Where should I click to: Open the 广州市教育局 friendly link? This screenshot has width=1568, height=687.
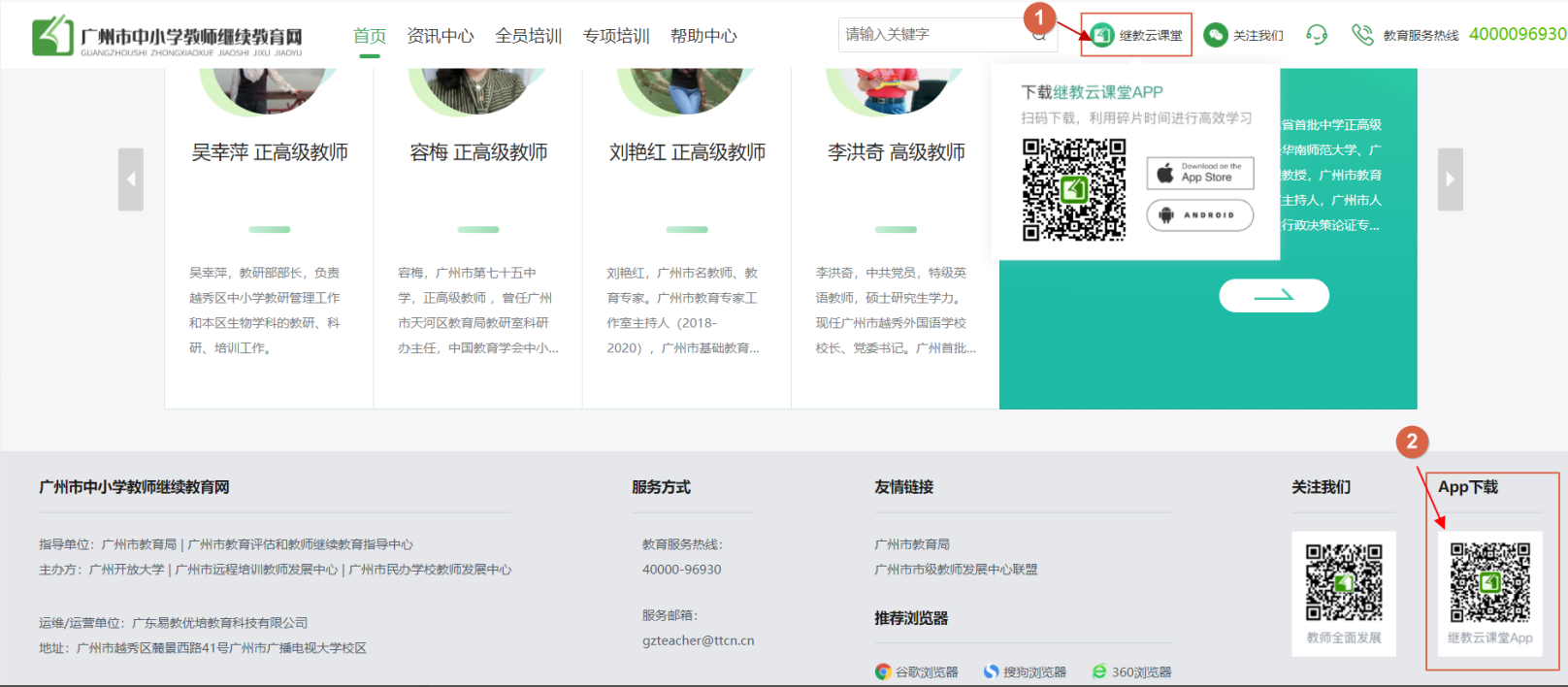[912, 544]
